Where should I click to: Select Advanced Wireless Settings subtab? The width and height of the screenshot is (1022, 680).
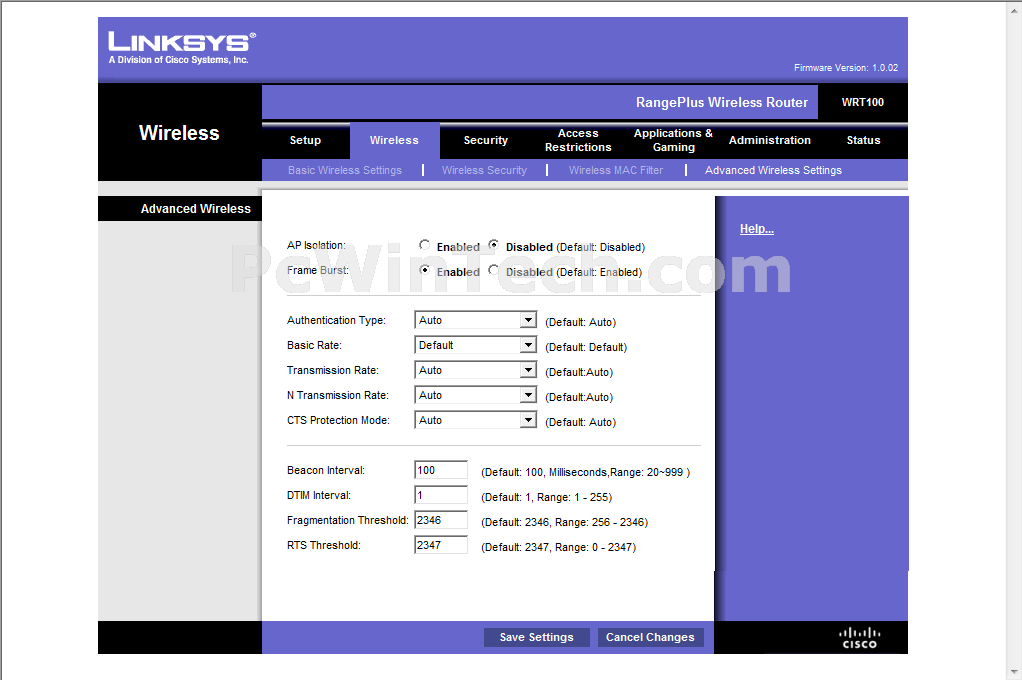click(x=773, y=170)
